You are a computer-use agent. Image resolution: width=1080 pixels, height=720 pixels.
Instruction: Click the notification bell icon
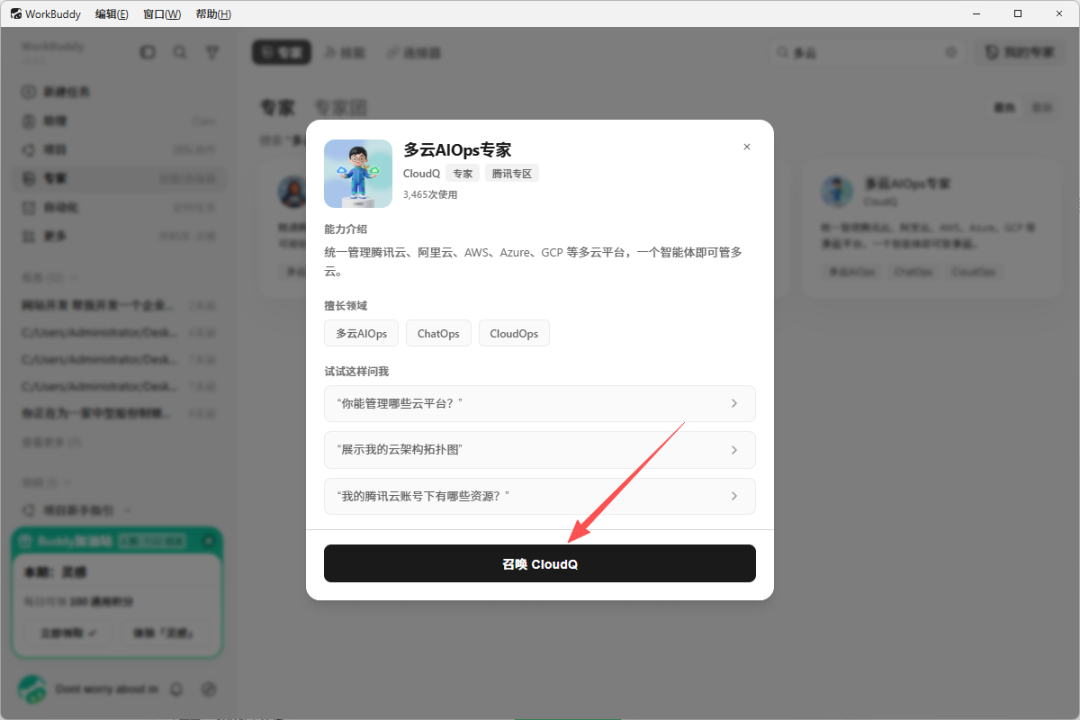(176, 689)
